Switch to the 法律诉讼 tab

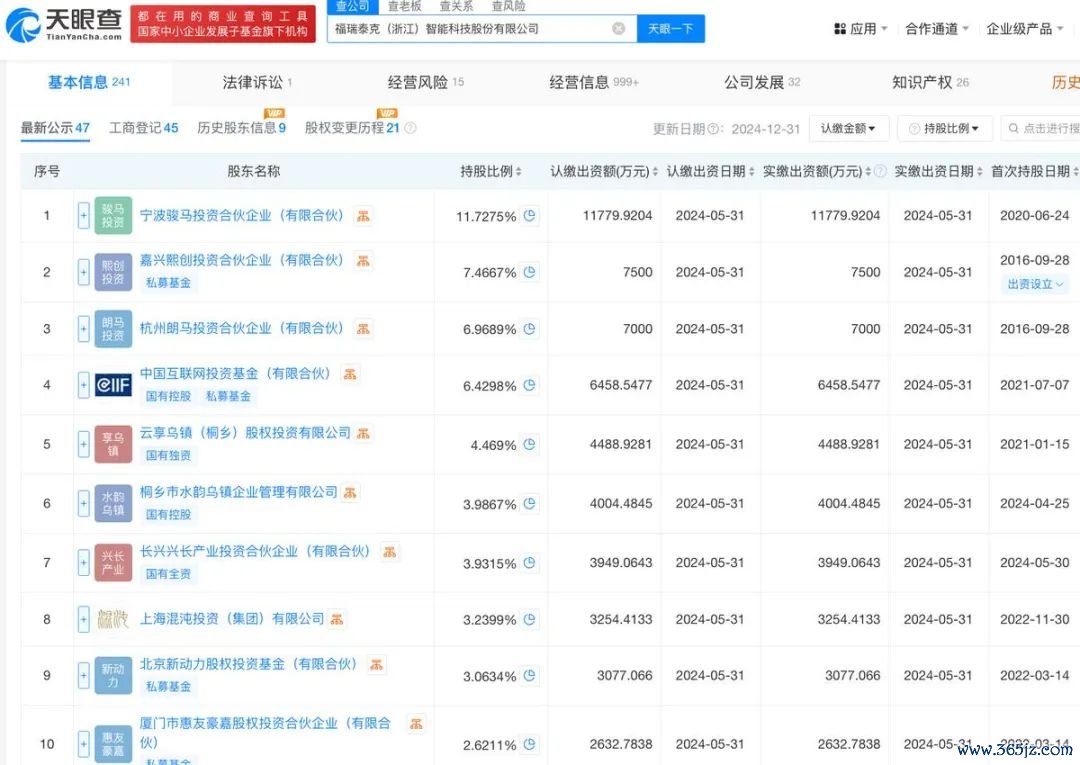coord(257,83)
